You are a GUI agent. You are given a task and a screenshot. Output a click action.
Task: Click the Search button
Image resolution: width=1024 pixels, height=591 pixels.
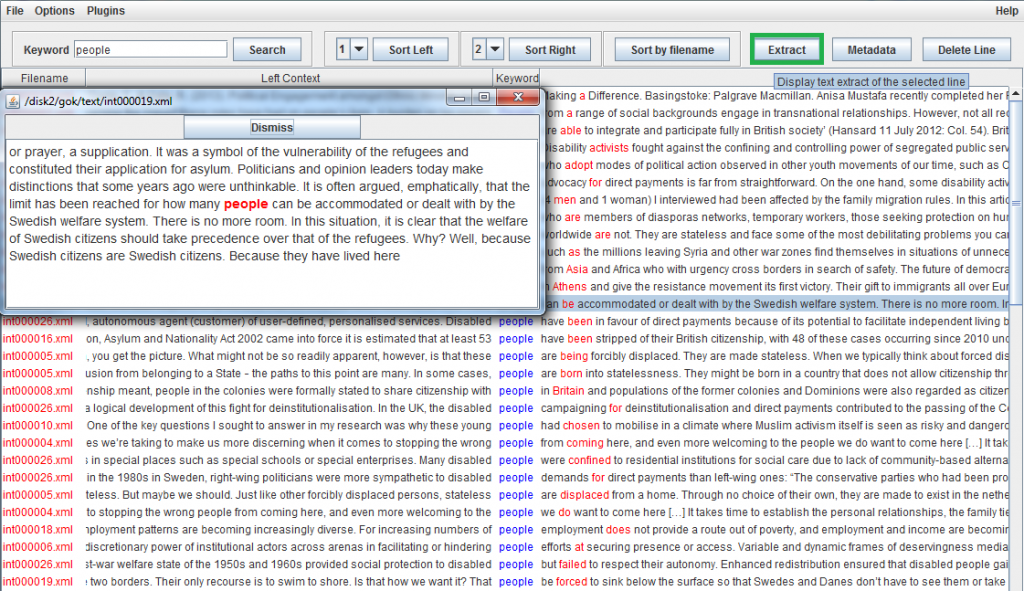(266, 49)
